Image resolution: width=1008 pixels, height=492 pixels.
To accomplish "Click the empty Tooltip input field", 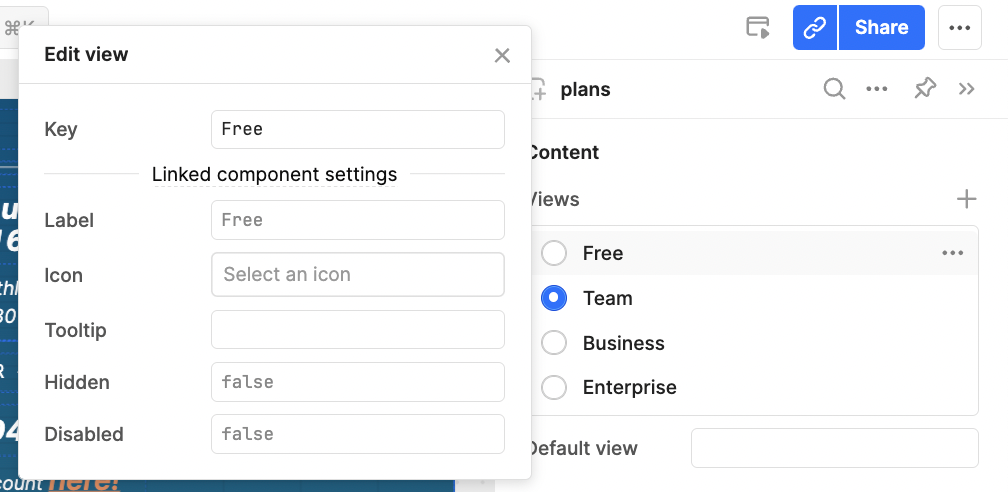I will [357, 329].
